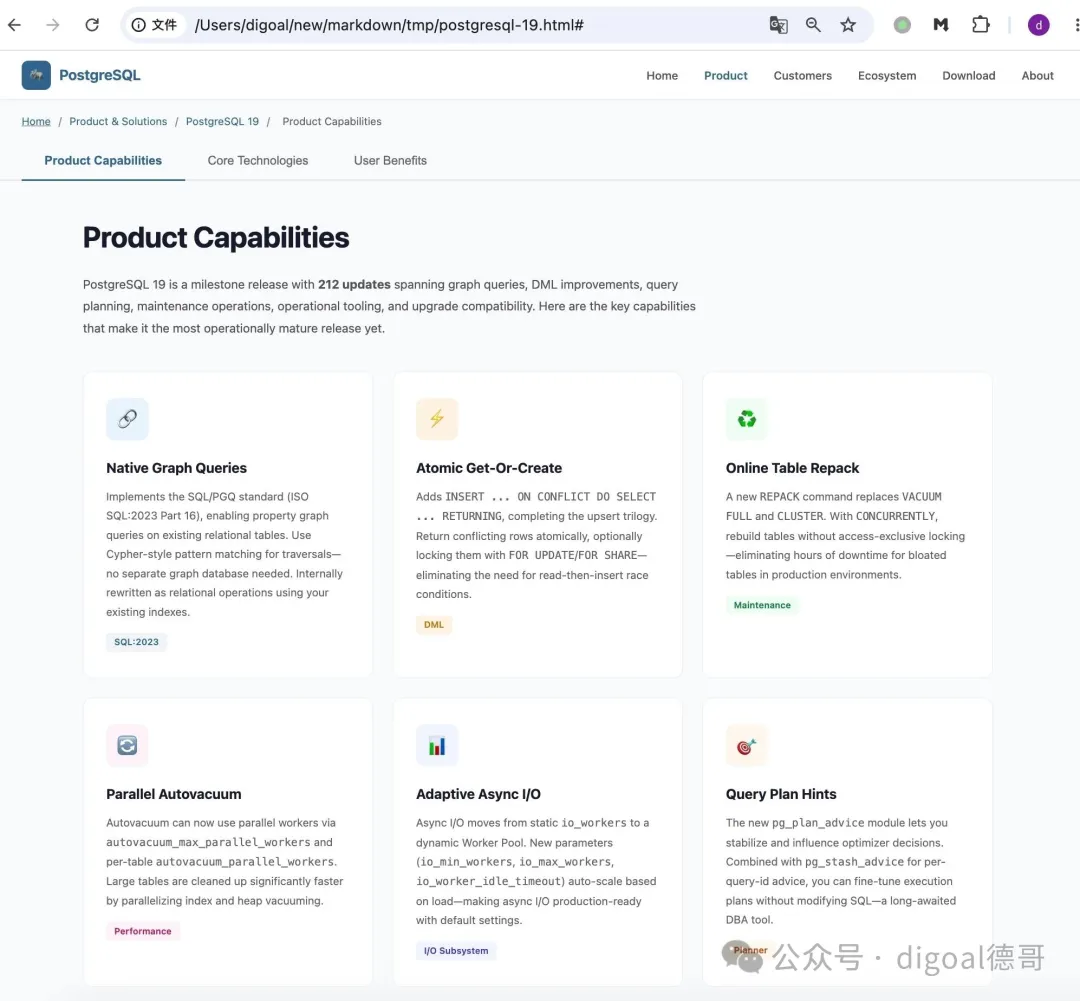Click the Native Graph Queries link icon
Viewport: 1080px width, 1001px height.
point(127,419)
